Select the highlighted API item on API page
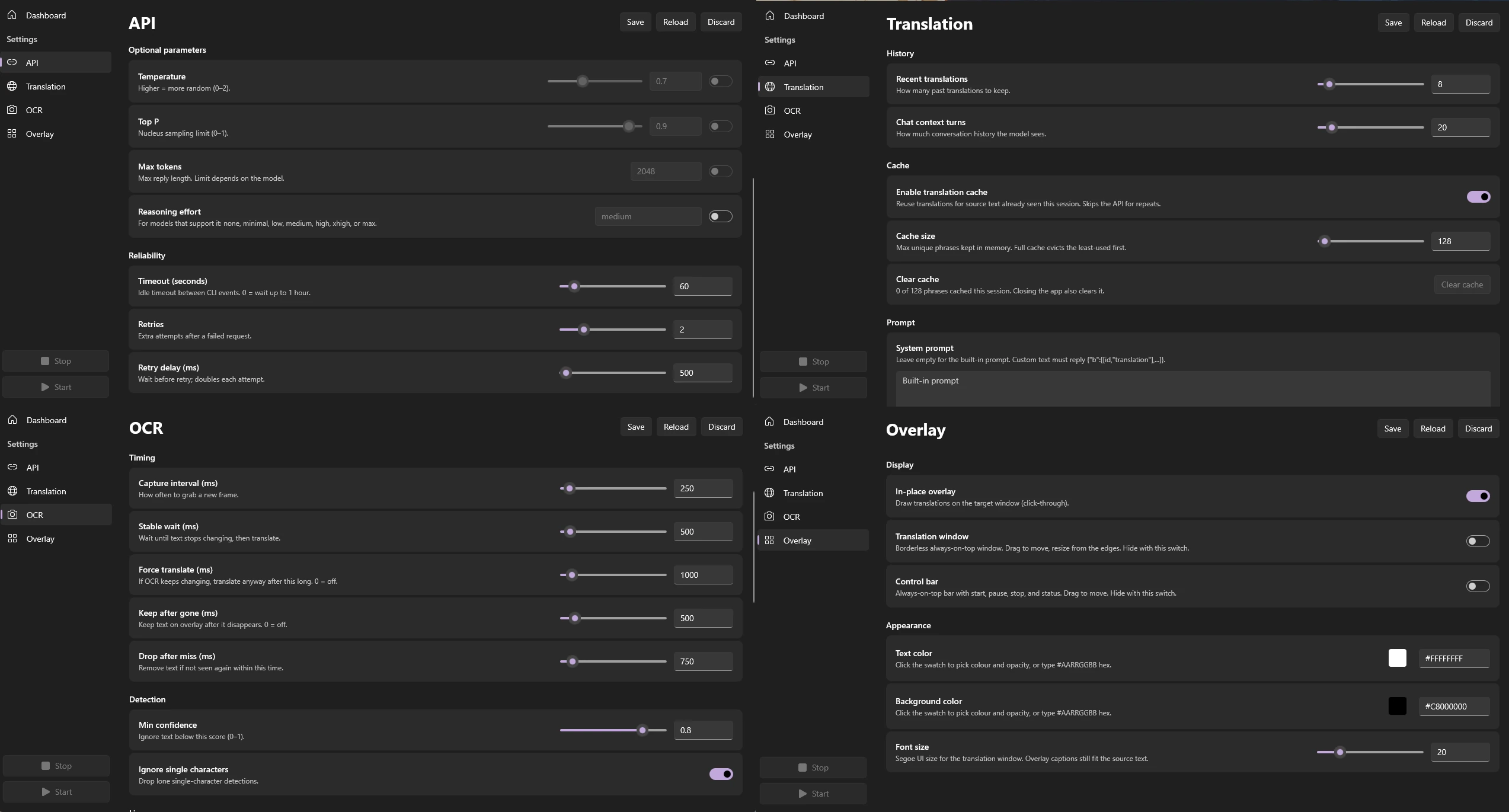This screenshot has height=812, width=1509. (56, 62)
